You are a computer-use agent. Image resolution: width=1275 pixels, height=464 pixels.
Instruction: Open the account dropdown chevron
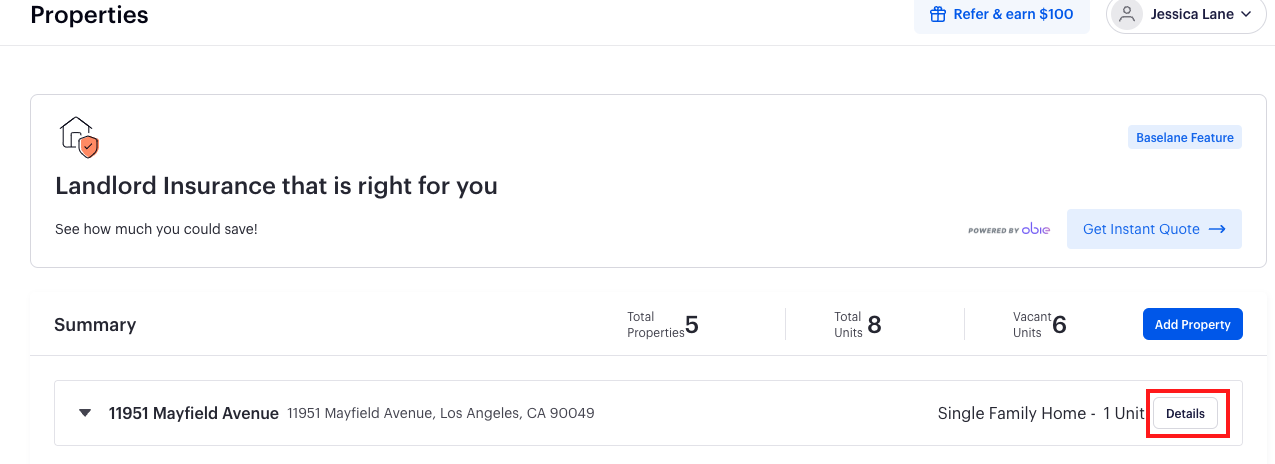[x=1246, y=14]
